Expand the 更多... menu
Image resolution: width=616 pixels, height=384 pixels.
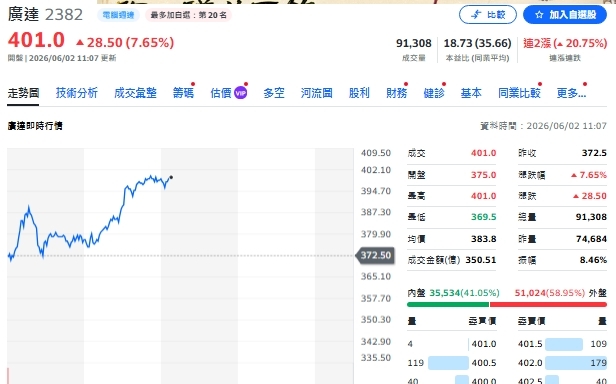571,93
